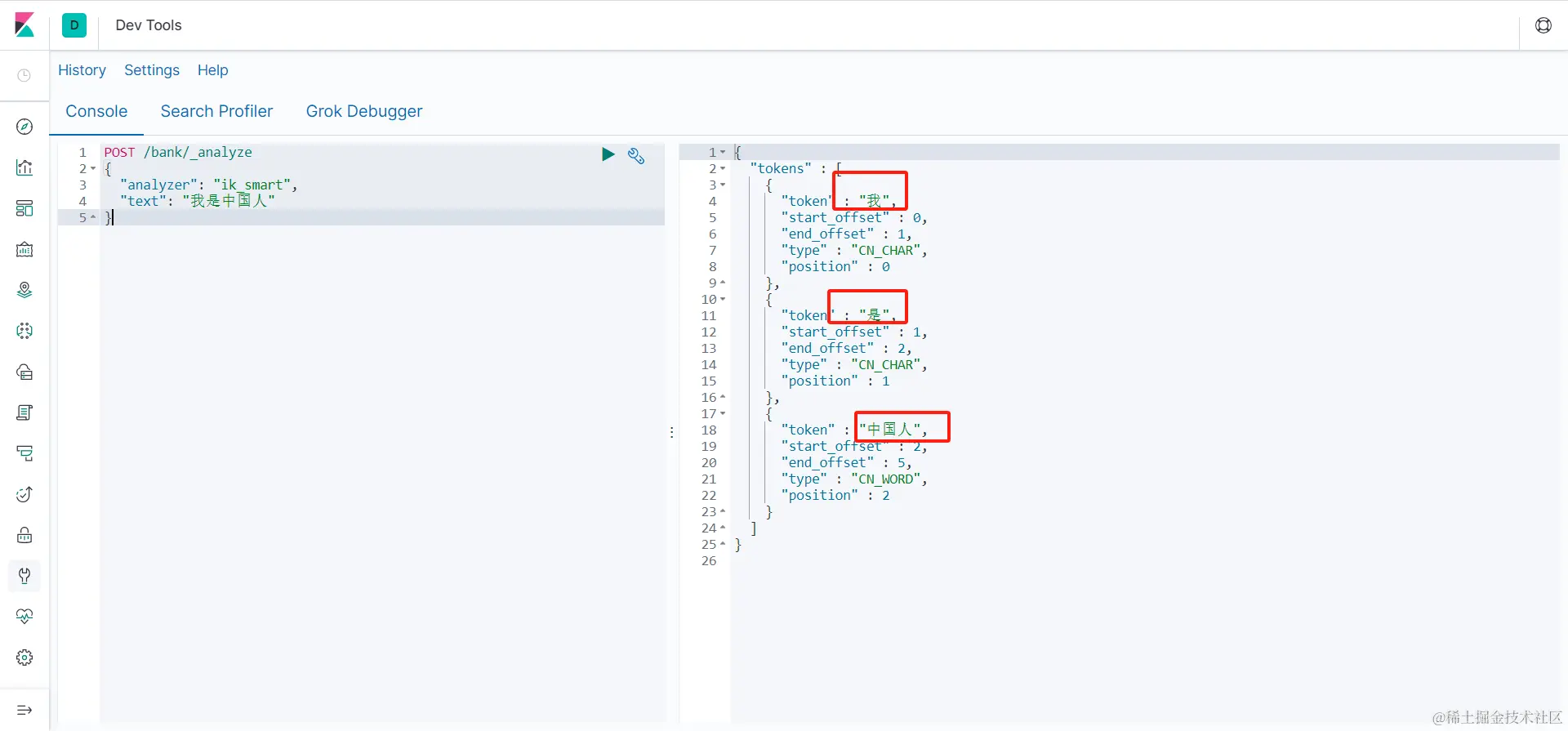Click "position" : 2 line
Screen dimensions: 1568x731
pyautogui.click(x=835, y=495)
